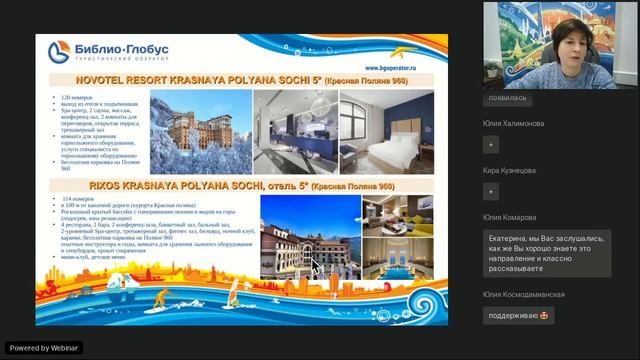Screen dimensions: 640x360
Task: Click the chat name Юлия Комарова
Action: click(x=509, y=218)
